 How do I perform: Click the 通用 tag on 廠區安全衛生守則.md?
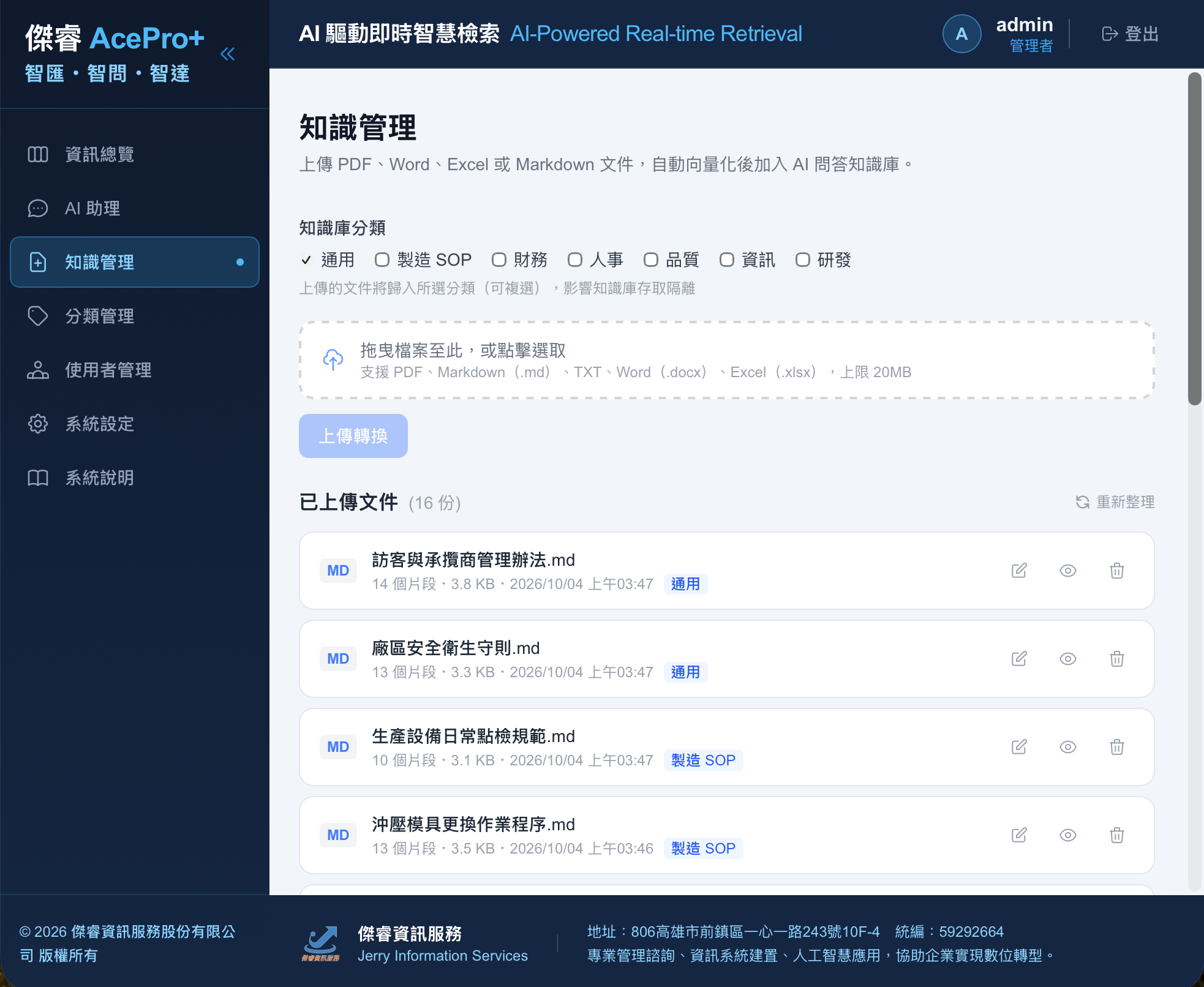coord(685,672)
